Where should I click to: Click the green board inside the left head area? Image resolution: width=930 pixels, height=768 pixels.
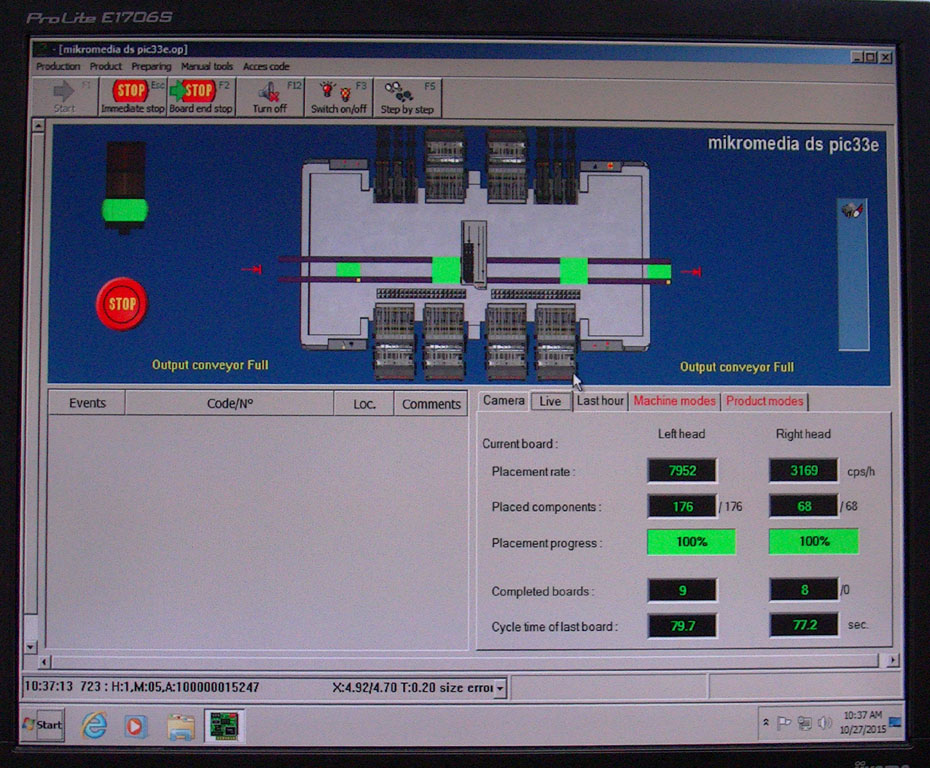click(x=445, y=270)
